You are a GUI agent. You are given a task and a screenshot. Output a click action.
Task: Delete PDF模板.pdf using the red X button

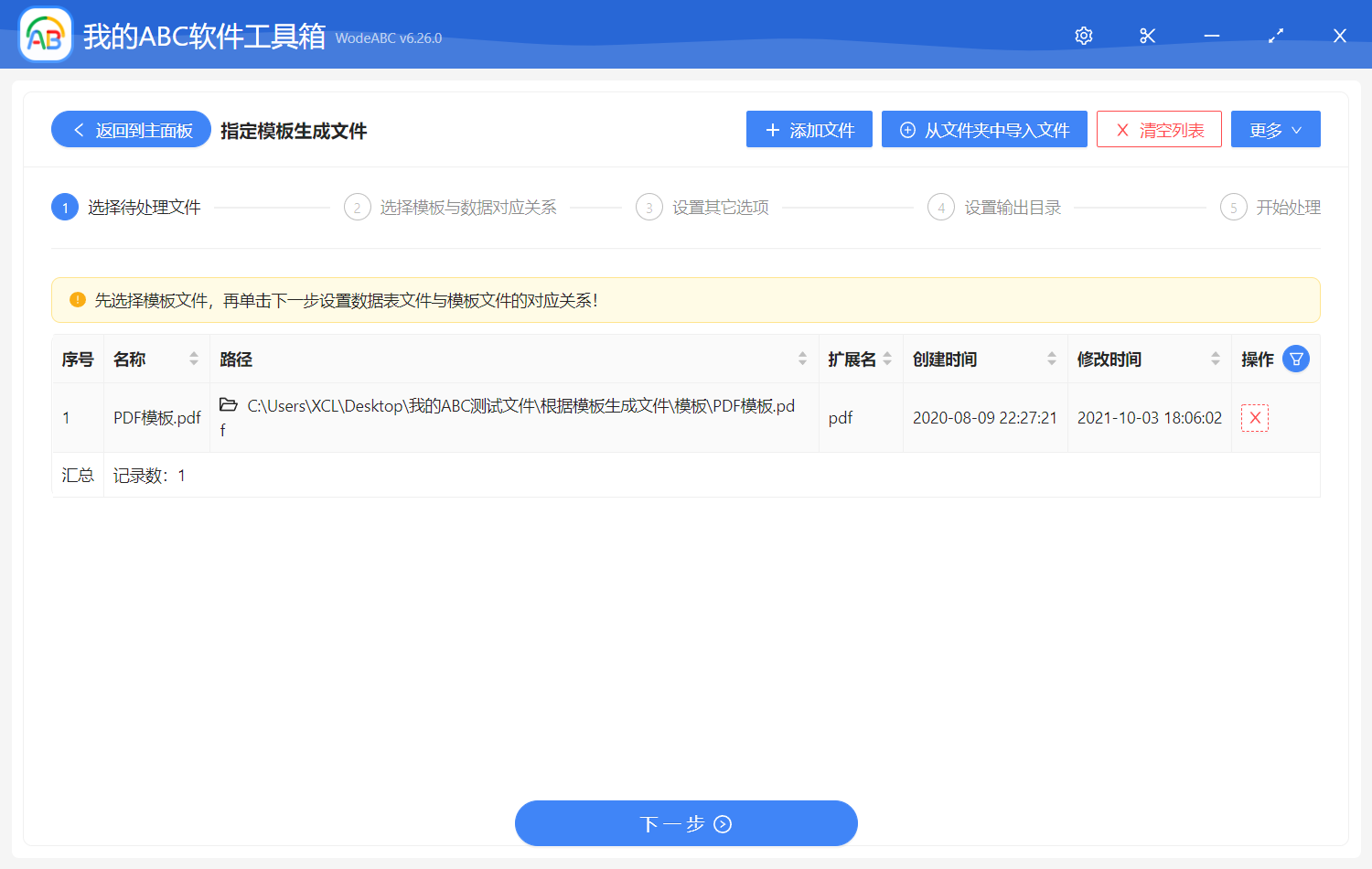pyautogui.click(x=1254, y=417)
